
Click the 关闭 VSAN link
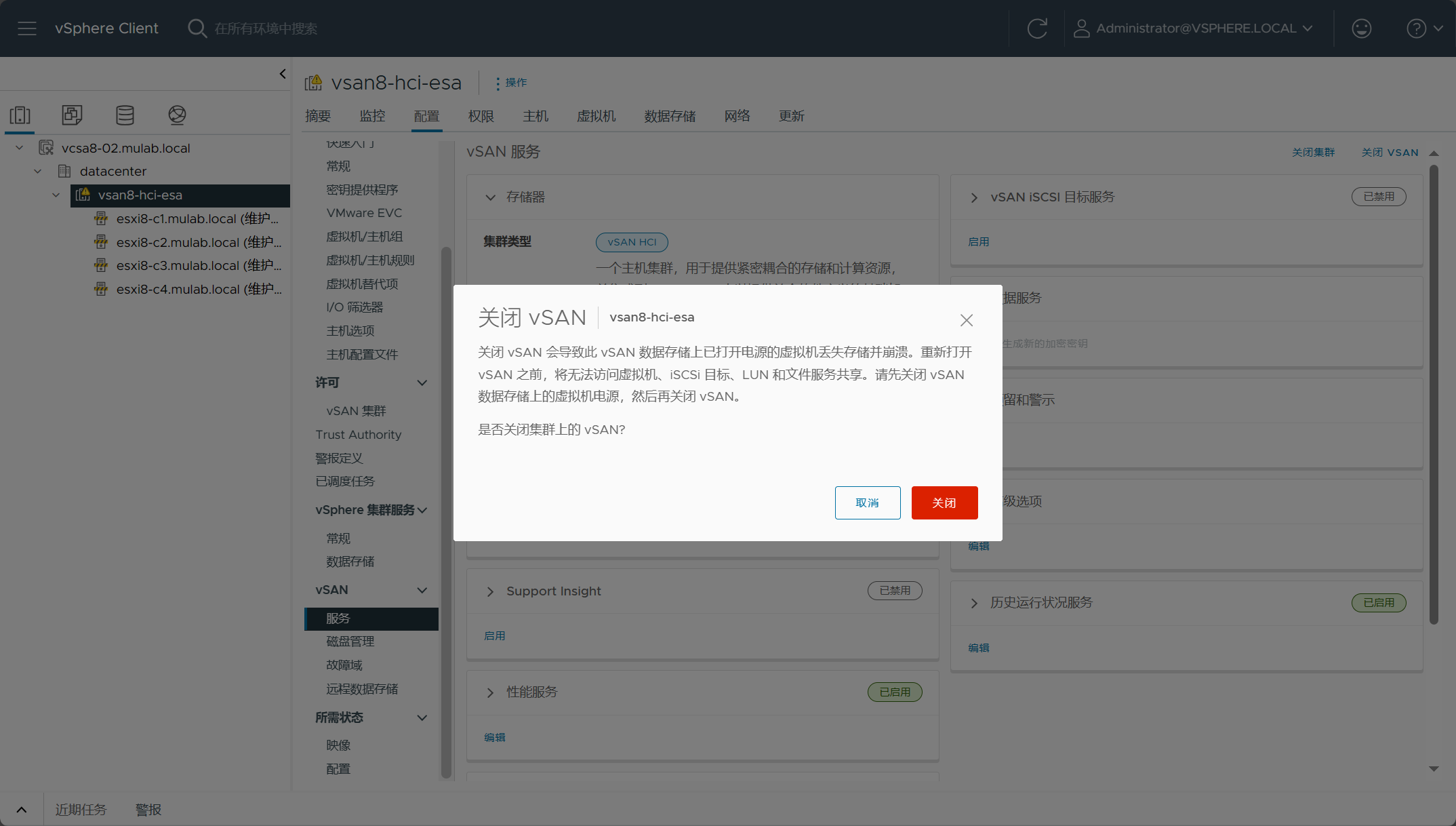tap(1390, 153)
